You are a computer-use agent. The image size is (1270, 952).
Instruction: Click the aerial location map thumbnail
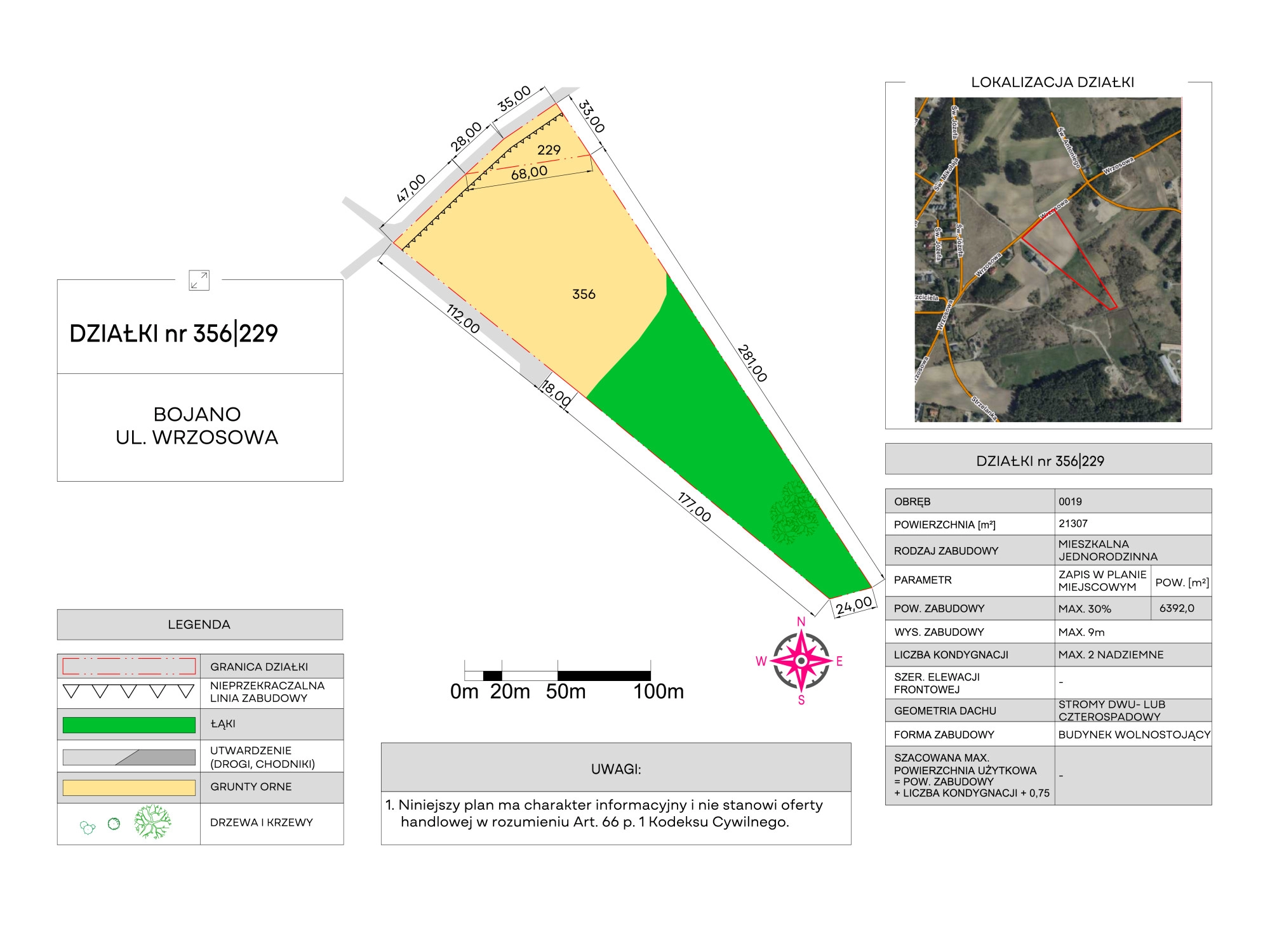(x=1048, y=259)
